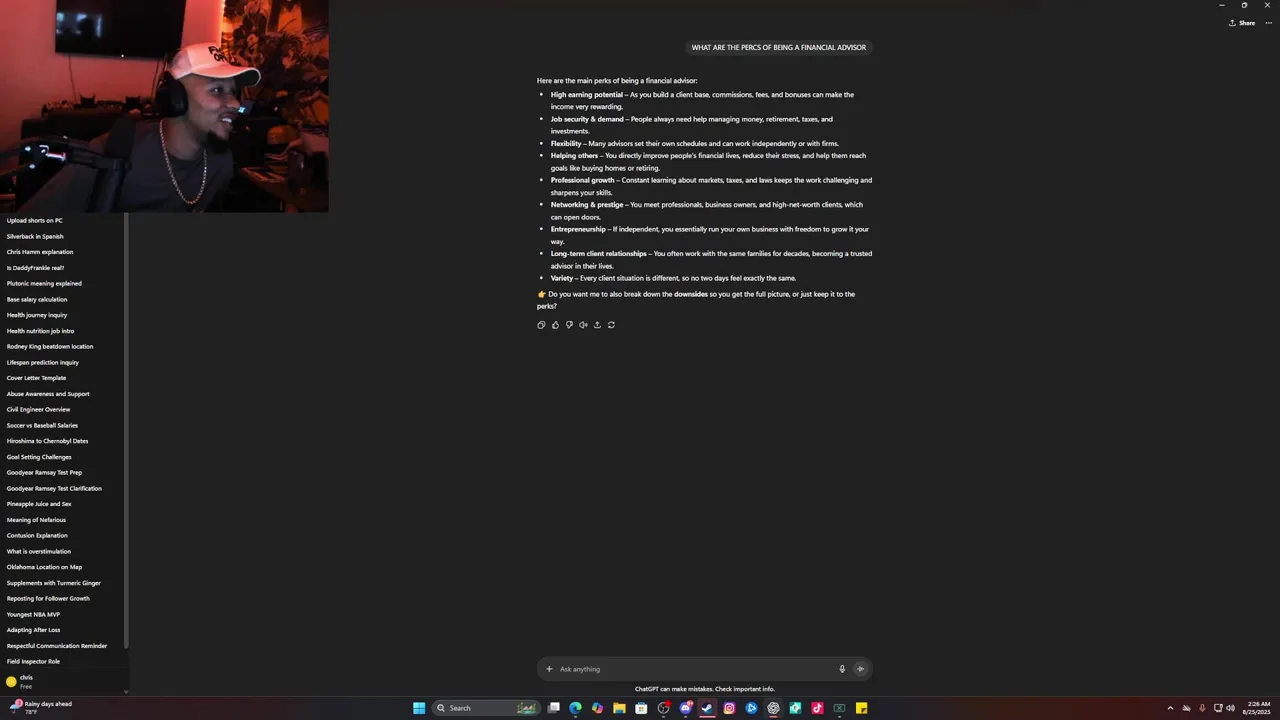The width and height of the screenshot is (1280, 720).
Task: Copy the ChatGPT response
Action: click(541, 325)
